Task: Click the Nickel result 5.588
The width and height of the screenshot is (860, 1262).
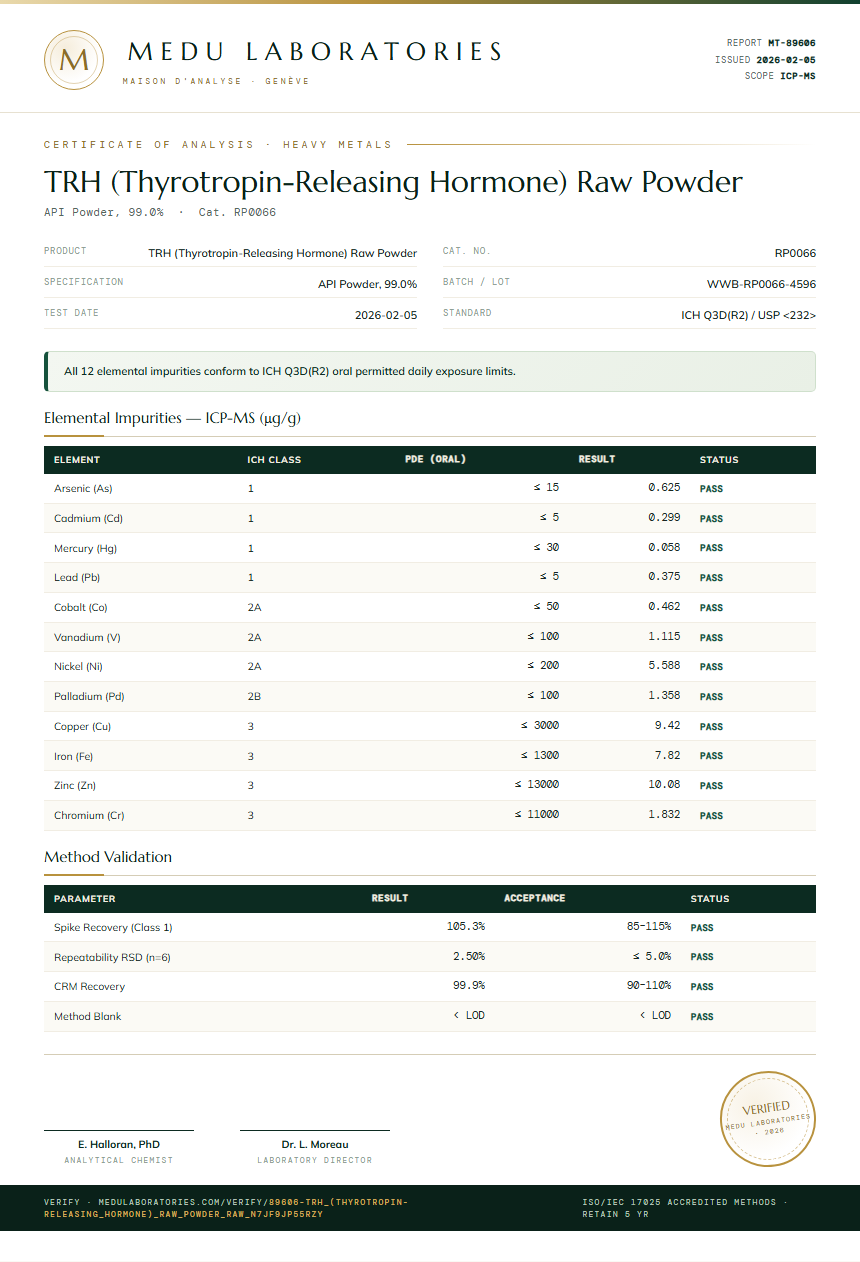Action: pos(664,666)
